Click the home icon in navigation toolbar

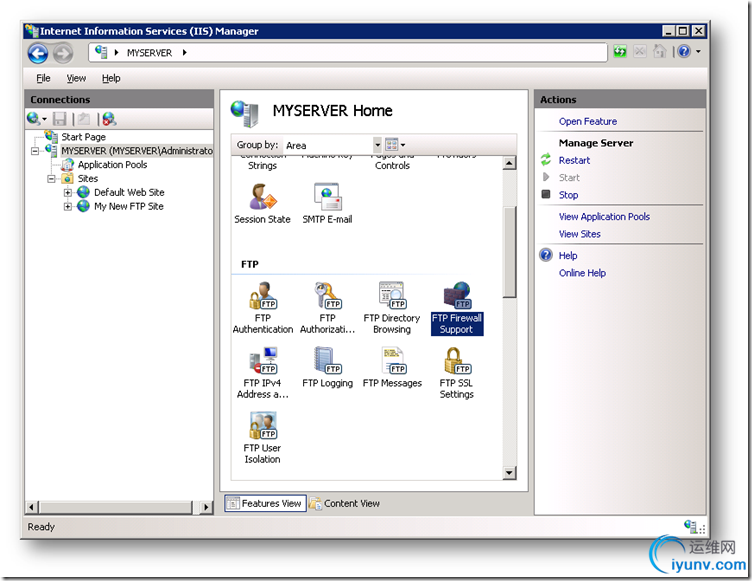pos(660,51)
